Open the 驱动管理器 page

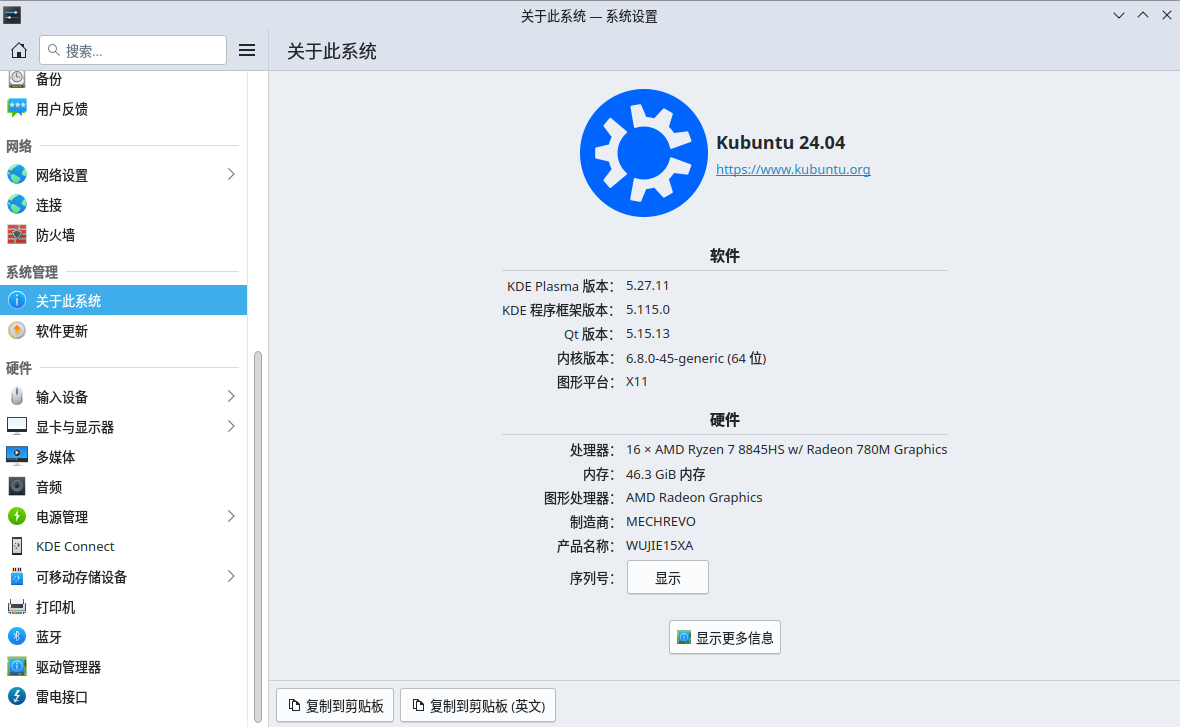coord(123,667)
